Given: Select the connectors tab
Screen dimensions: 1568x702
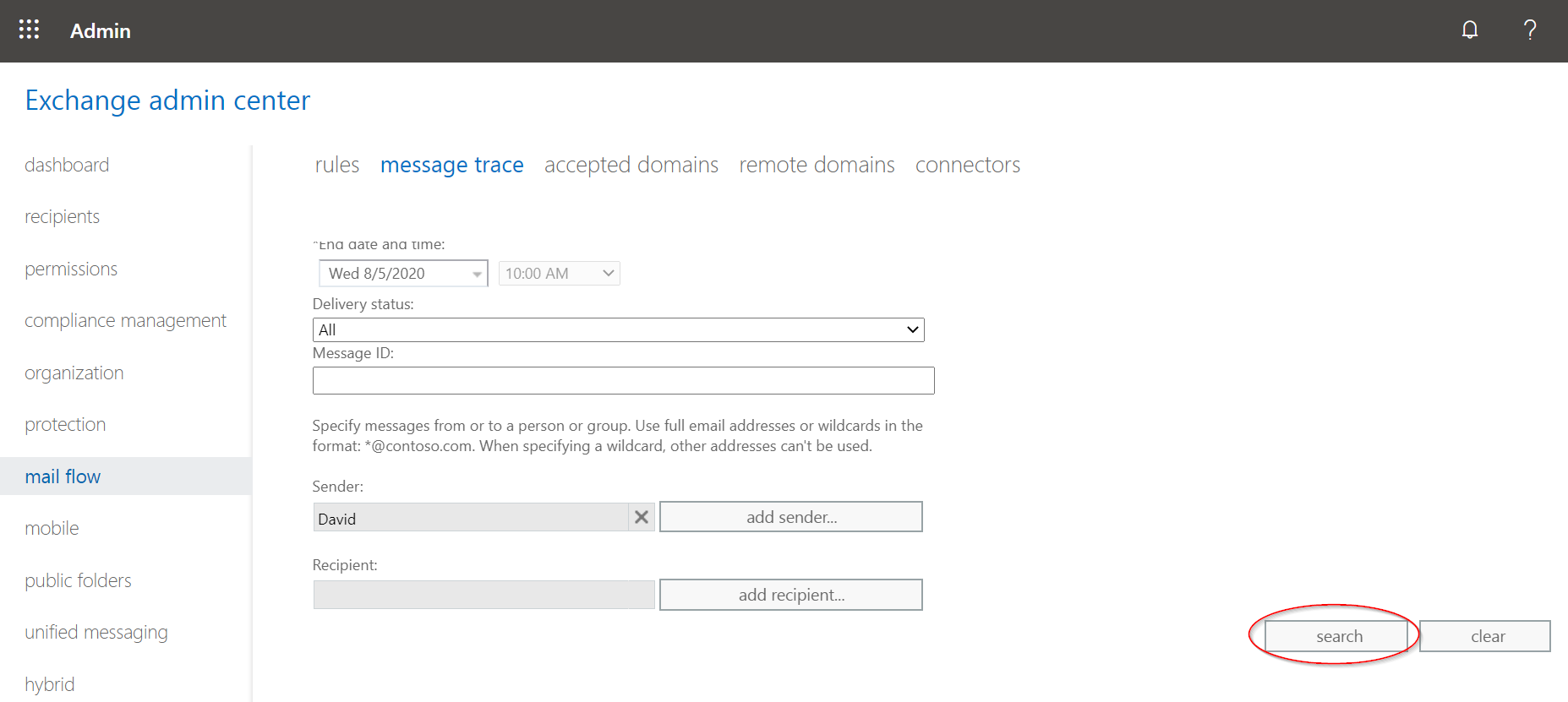Looking at the screenshot, I should (967, 165).
